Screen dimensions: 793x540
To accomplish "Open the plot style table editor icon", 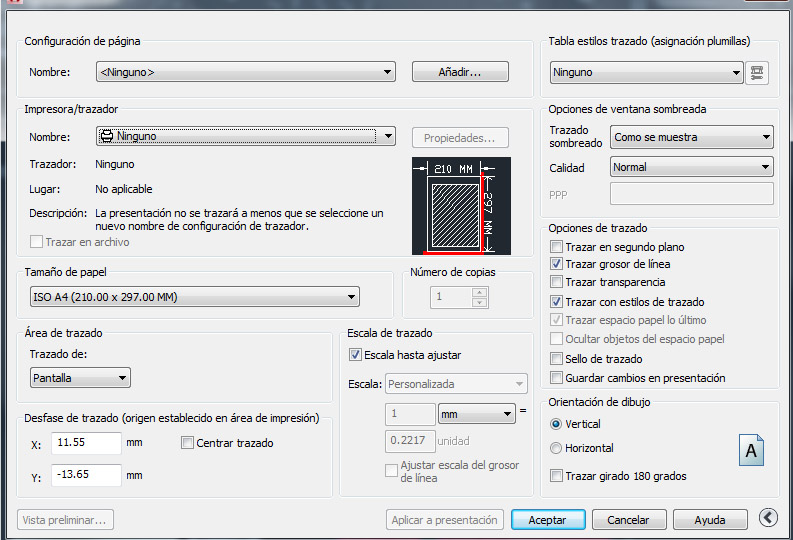I will (x=757, y=73).
